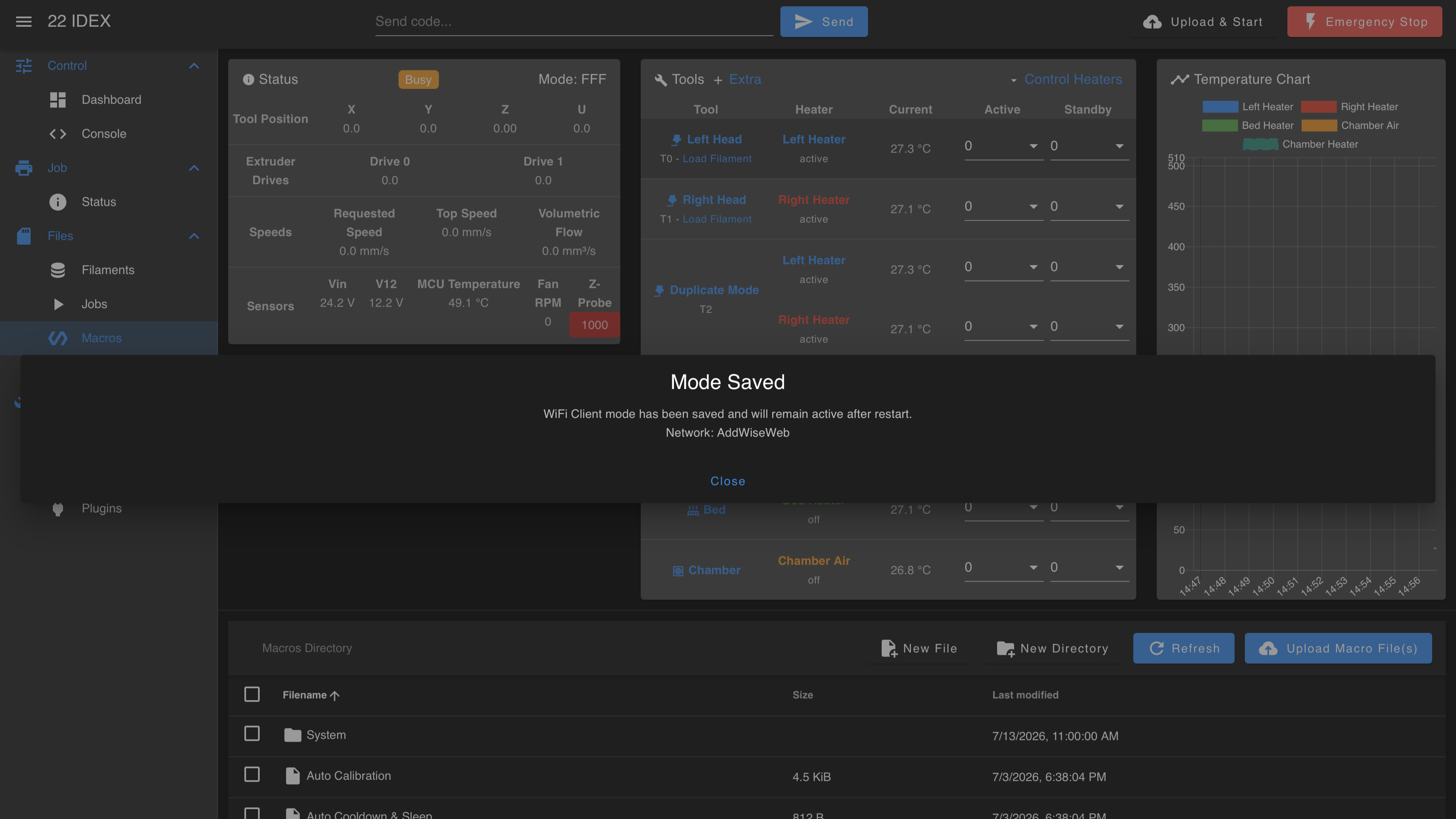Image resolution: width=1456 pixels, height=819 pixels.
Task: Toggle Right Heater in chart legend
Action: point(1349,107)
